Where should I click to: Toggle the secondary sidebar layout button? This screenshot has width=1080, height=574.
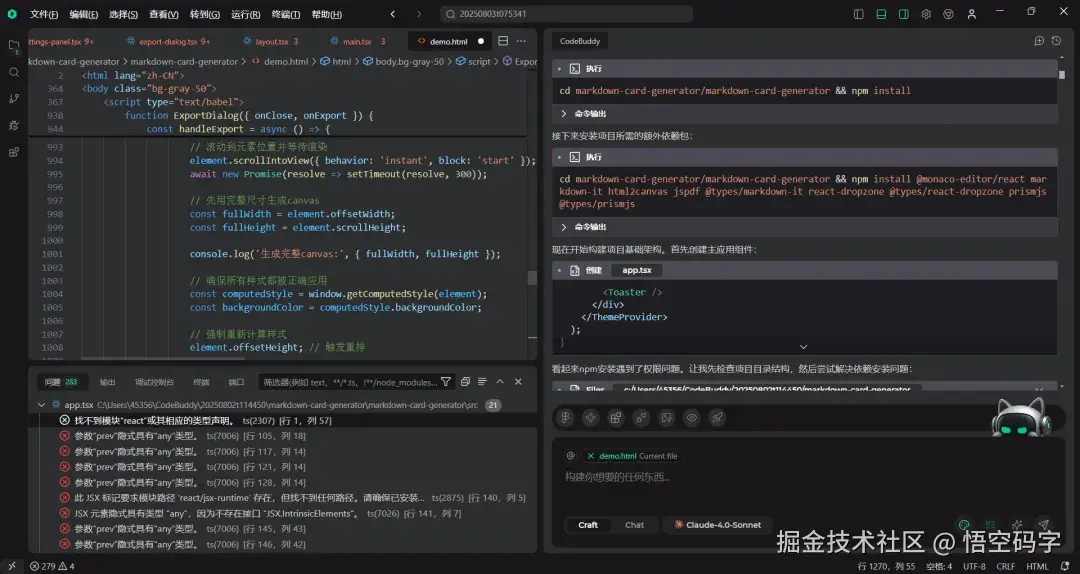[904, 14]
